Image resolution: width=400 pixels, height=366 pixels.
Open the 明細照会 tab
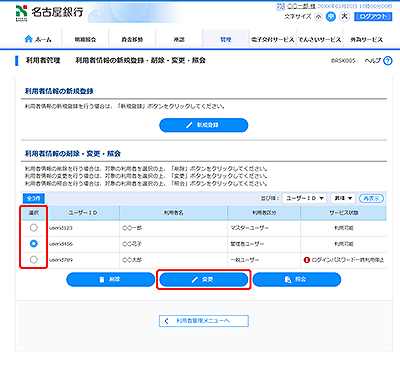point(85,39)
